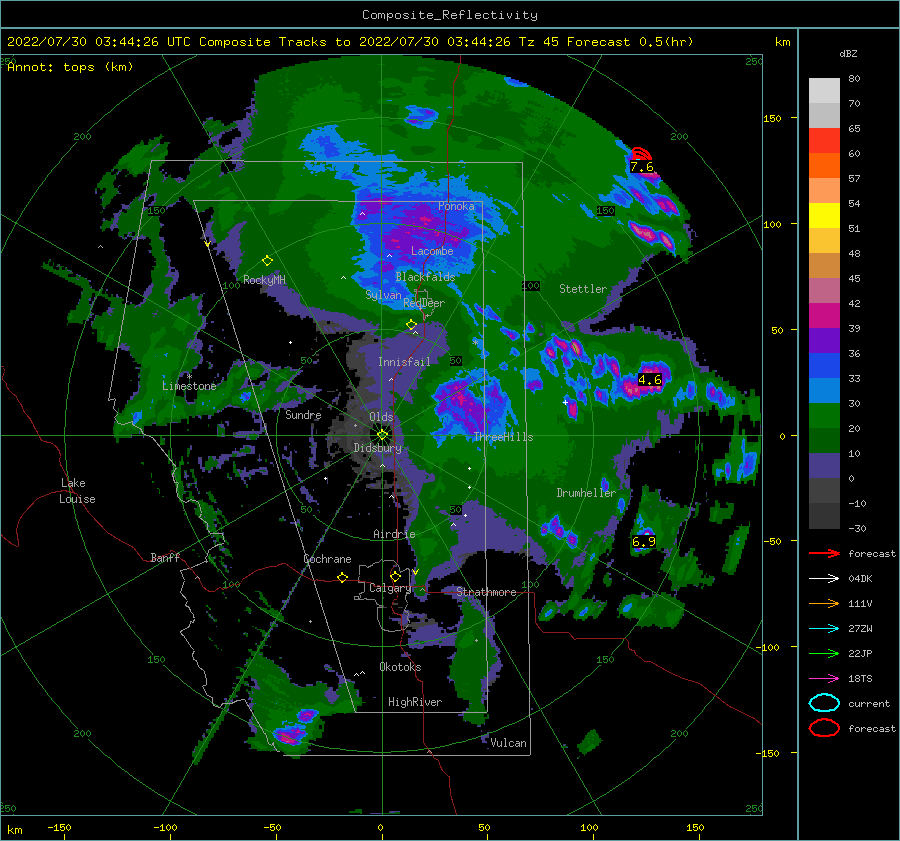Viewport: 900px width, 841px height.
Task: Click the Olds town label
Action: 381,417
